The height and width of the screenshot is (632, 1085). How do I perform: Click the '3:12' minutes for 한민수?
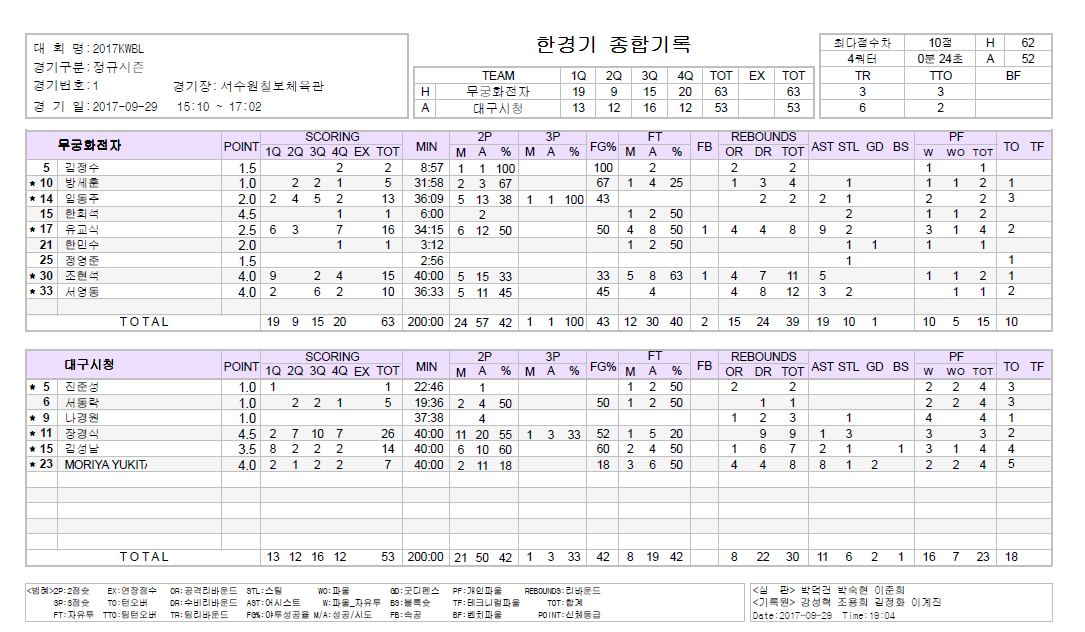click(432, 245)
